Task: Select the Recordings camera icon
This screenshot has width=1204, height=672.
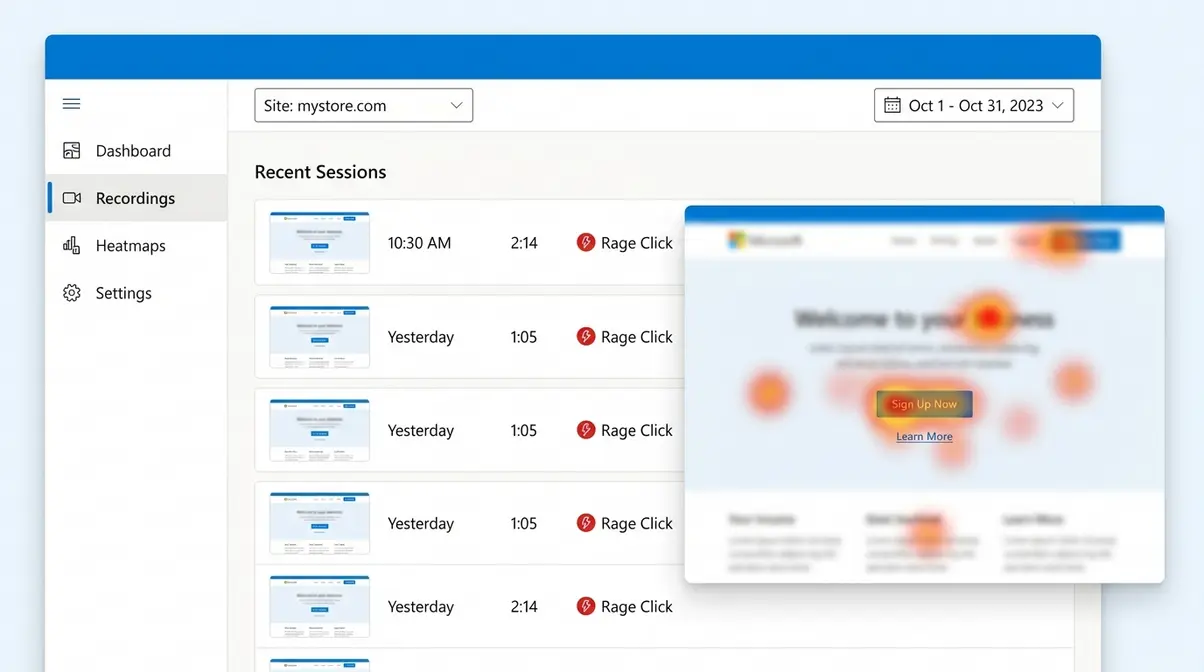Action: (71, 198)
